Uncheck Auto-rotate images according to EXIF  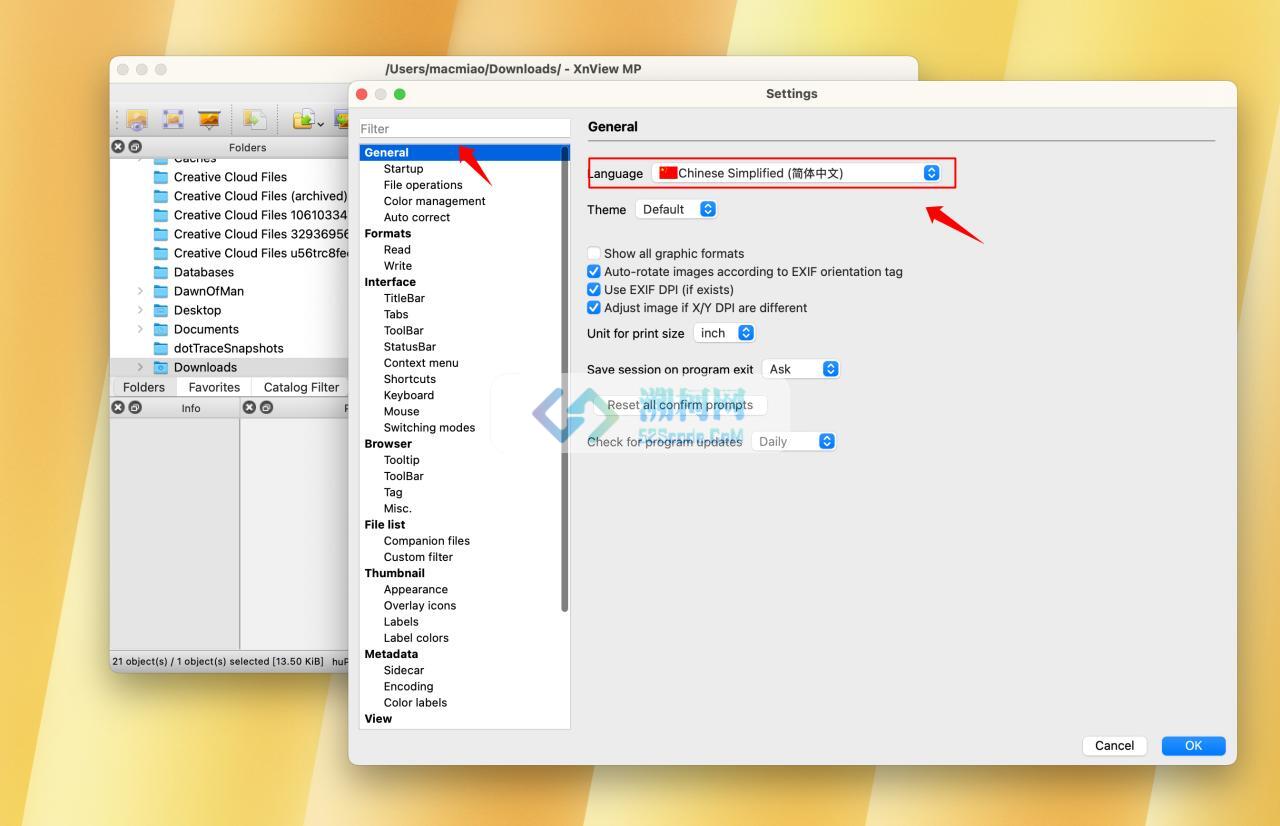click(x=594, y=271)
